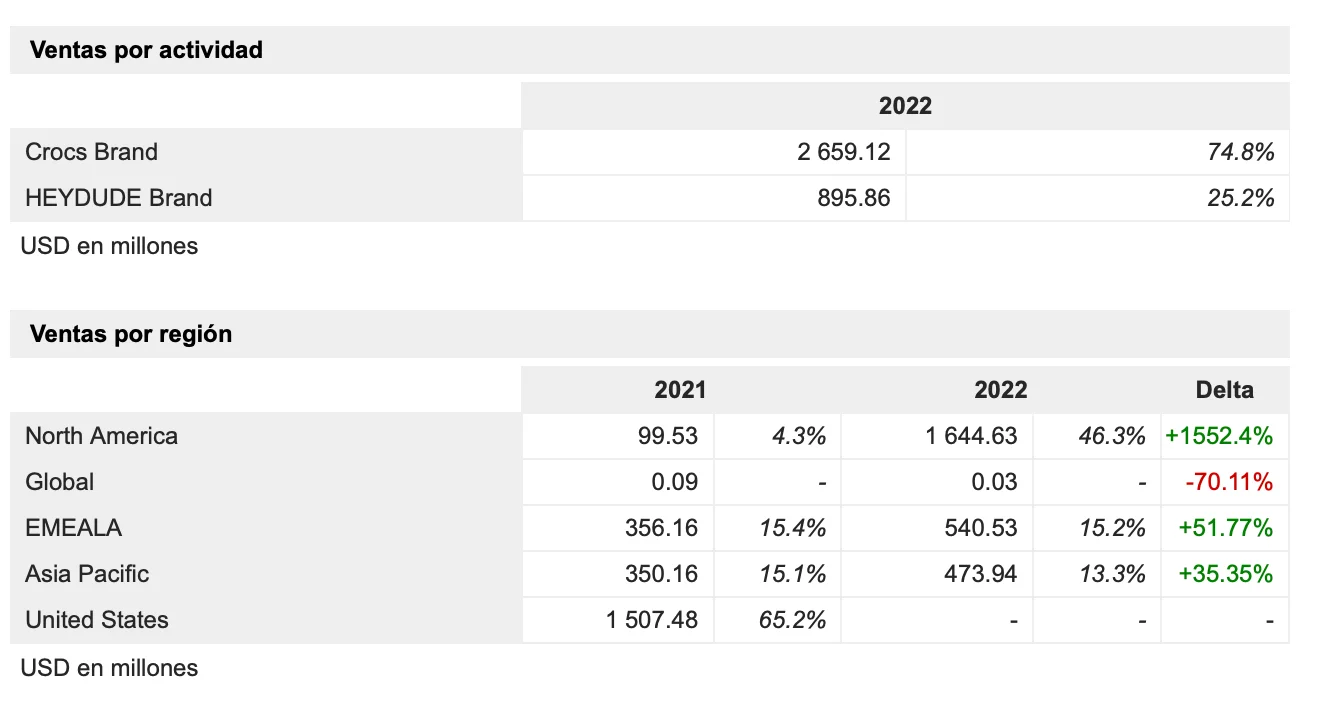1332x712 pixels.
Task: Select the North America row label
Action: [x=101, y=436]
